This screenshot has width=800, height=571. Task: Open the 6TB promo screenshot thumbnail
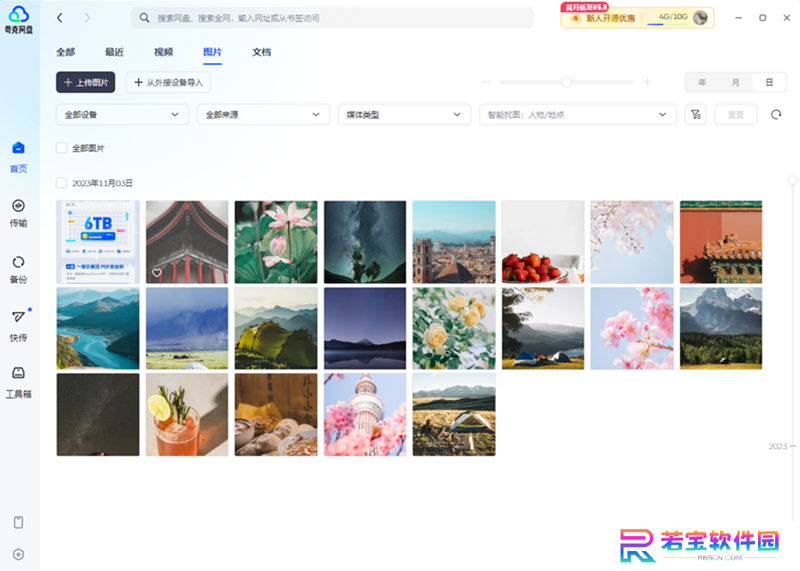coord(98,242)
